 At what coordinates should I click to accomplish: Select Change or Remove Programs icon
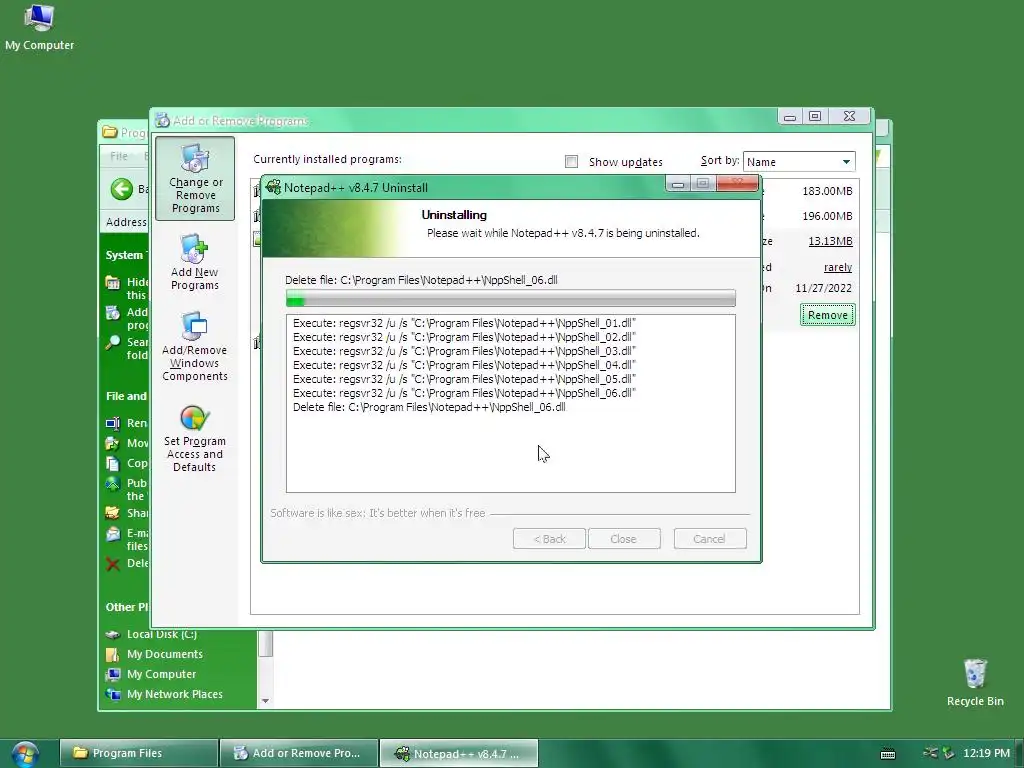(195, 178)
